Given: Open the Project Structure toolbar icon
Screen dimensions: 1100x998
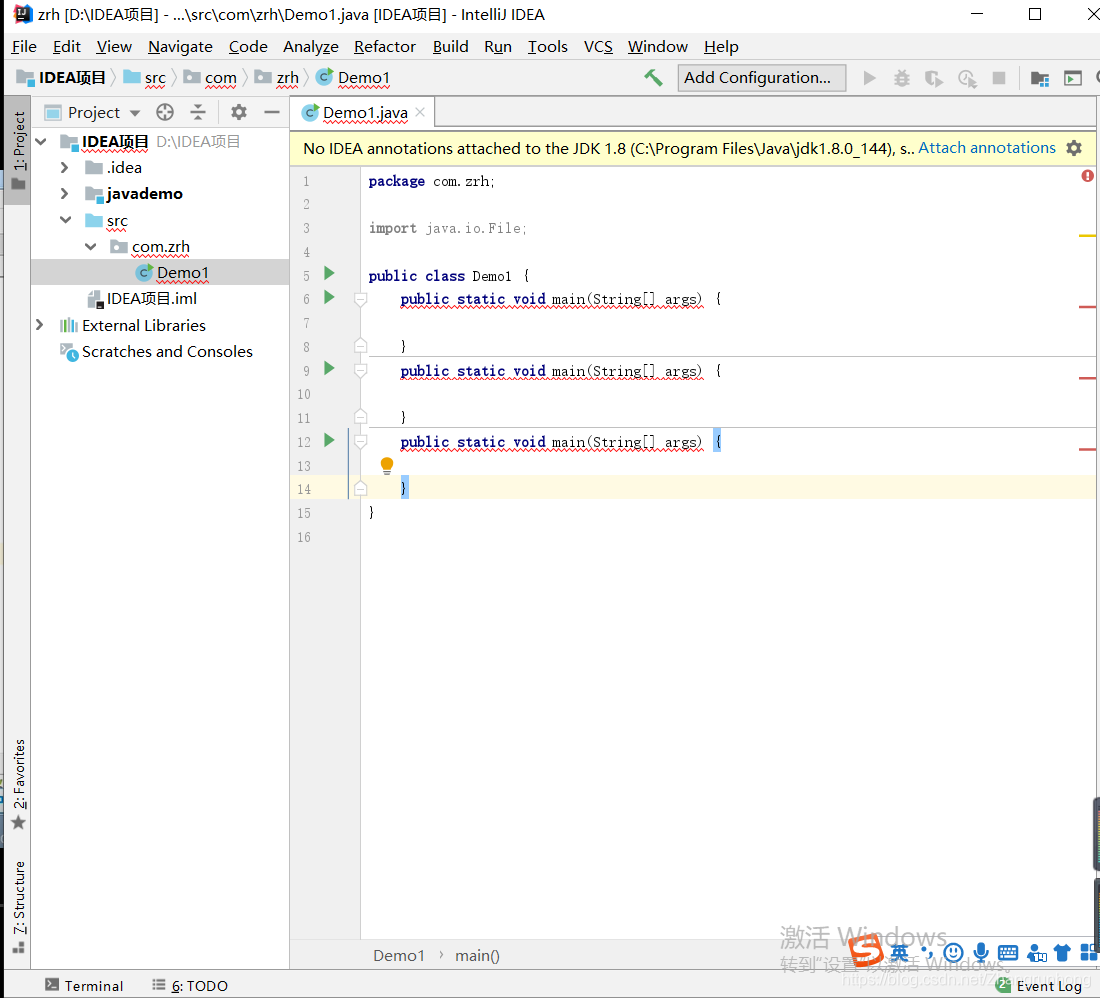Looking at the screenshot, I should coord(1040,78).
